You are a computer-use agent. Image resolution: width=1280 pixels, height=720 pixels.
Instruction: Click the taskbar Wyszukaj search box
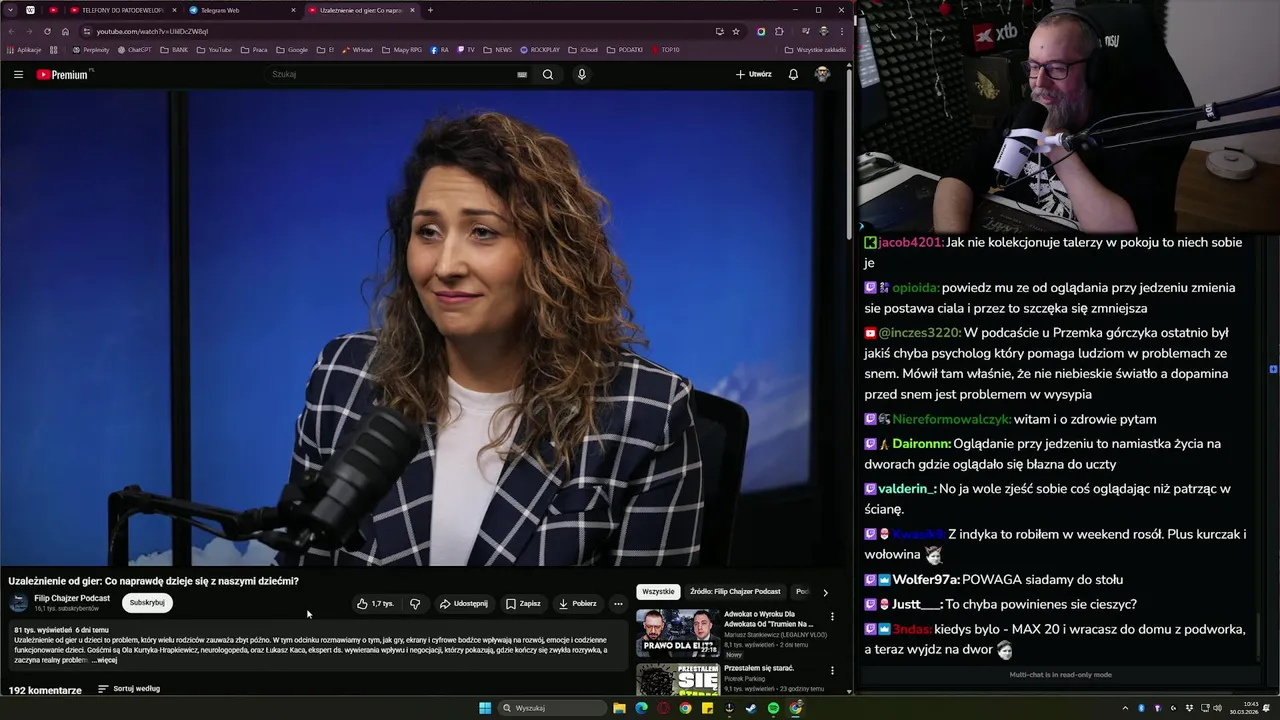(x=553, y=708)
